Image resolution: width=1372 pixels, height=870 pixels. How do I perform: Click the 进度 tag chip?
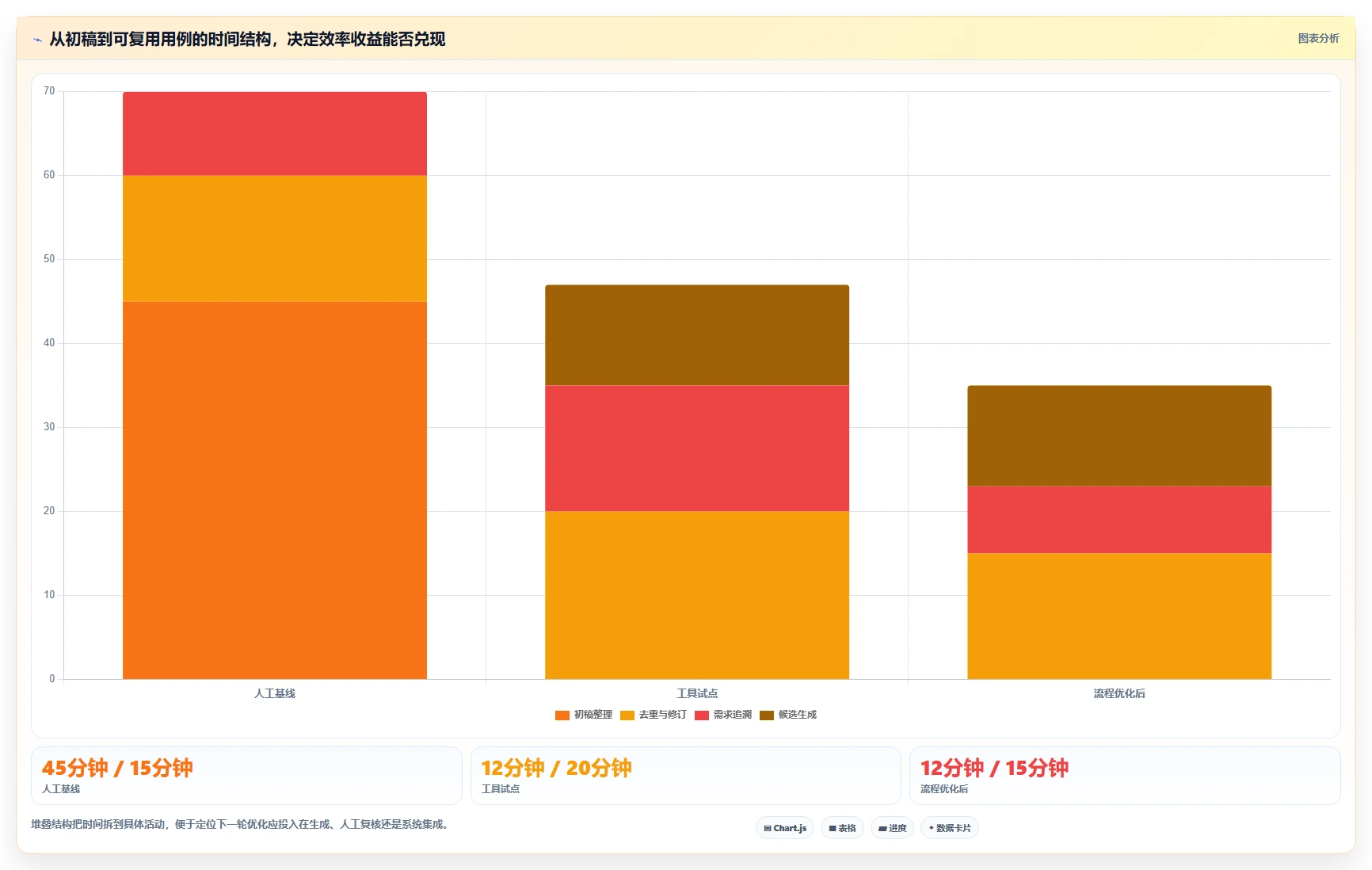[892, 828]
